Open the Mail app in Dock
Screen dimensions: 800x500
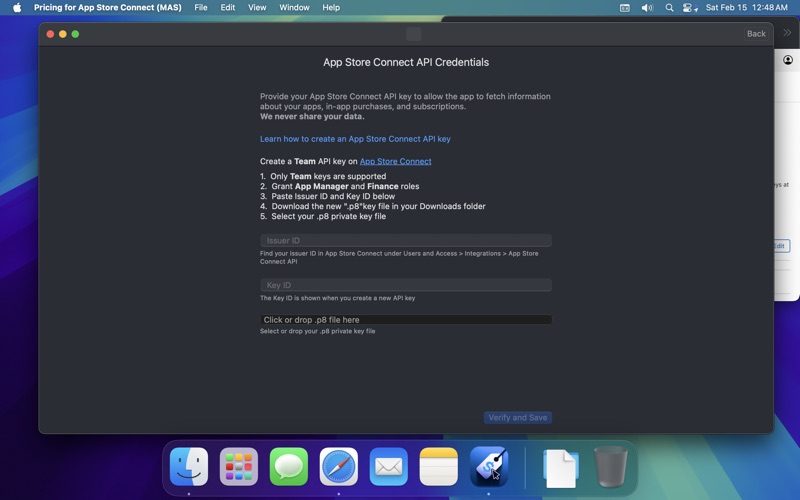(389, 467)
